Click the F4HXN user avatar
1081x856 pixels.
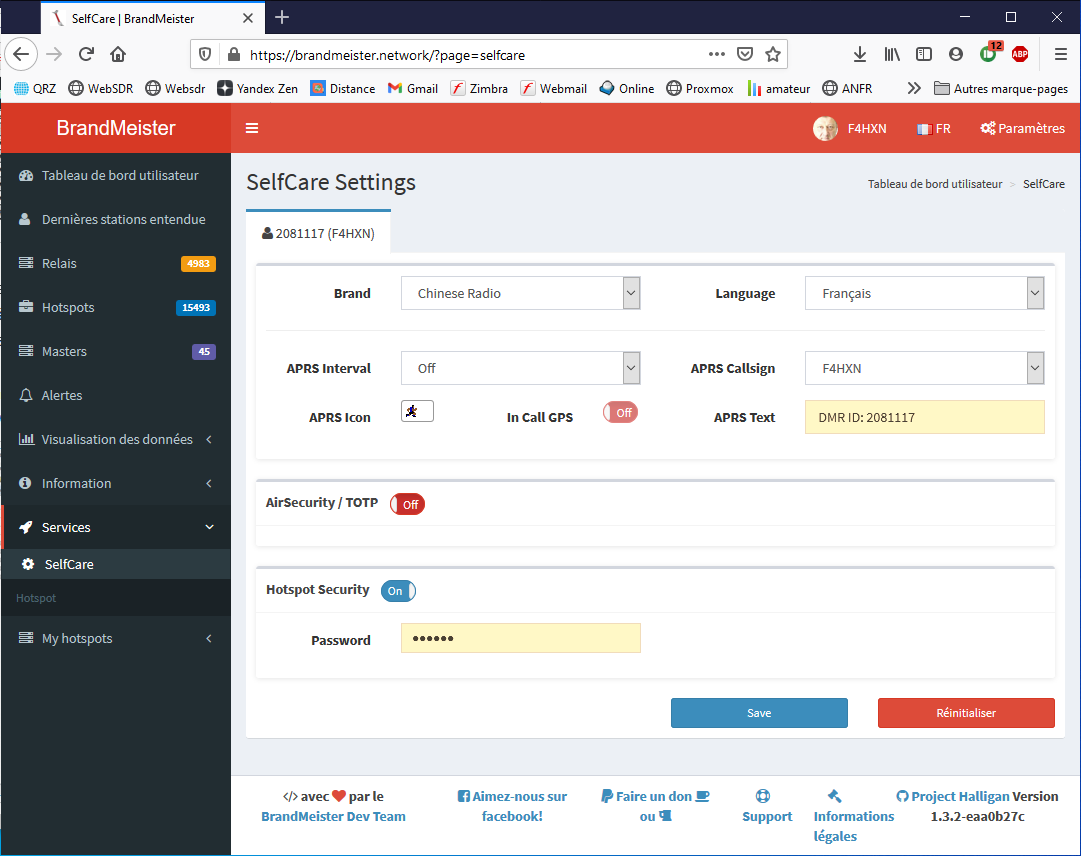point(825,128)
